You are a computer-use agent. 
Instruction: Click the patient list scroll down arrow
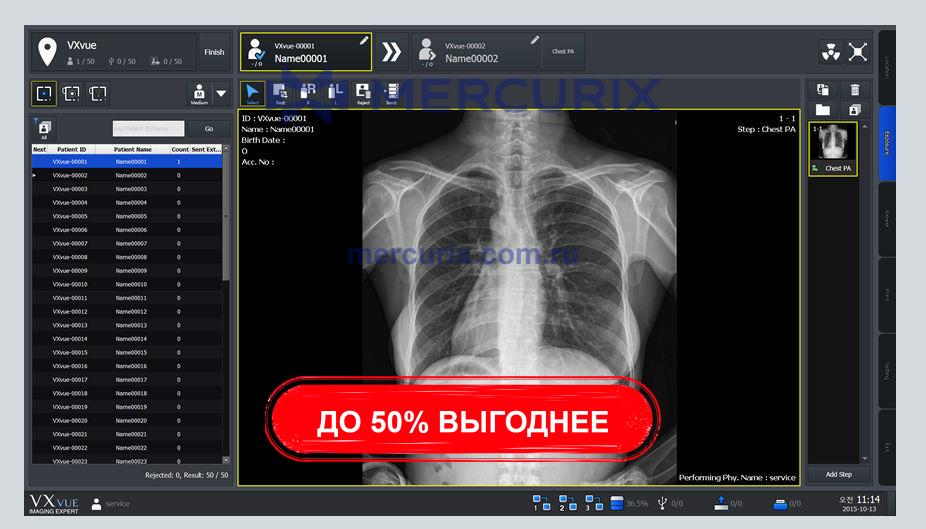226,459
